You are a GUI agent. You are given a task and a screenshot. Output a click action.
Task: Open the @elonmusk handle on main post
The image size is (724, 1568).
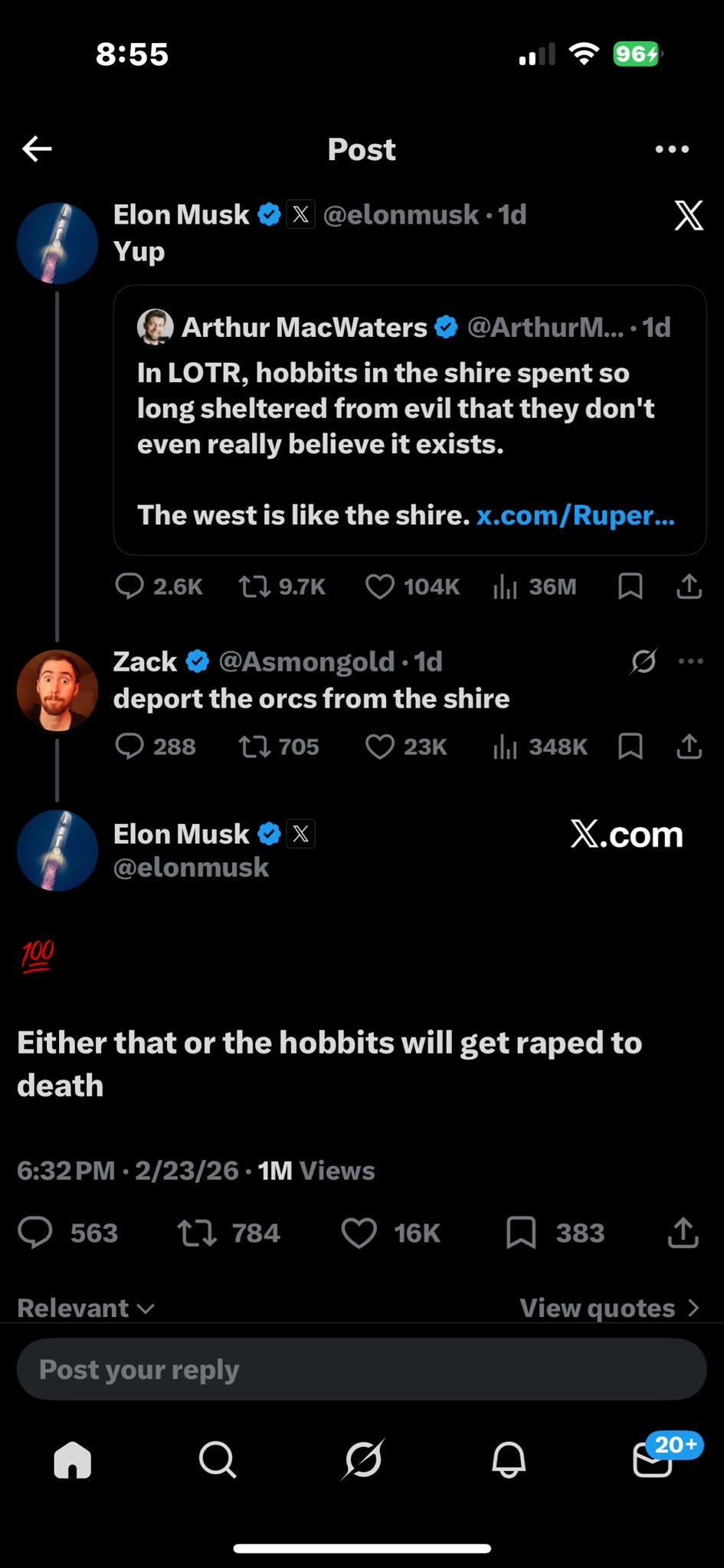click(191, 867)
